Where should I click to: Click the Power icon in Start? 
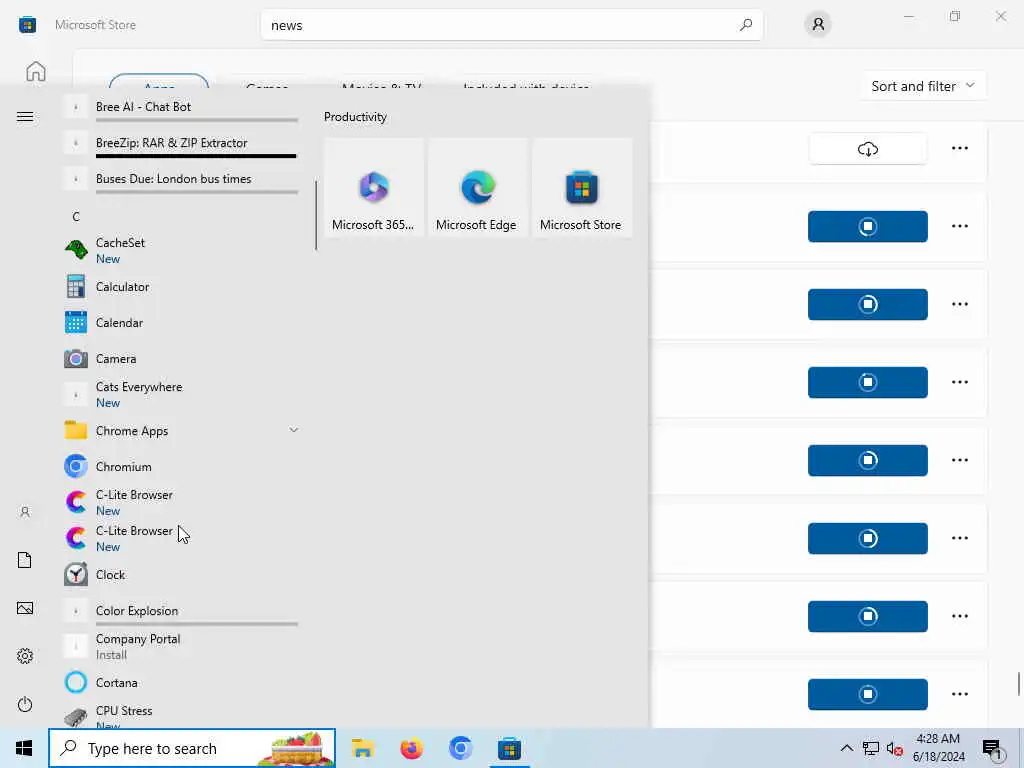(25, 704)
